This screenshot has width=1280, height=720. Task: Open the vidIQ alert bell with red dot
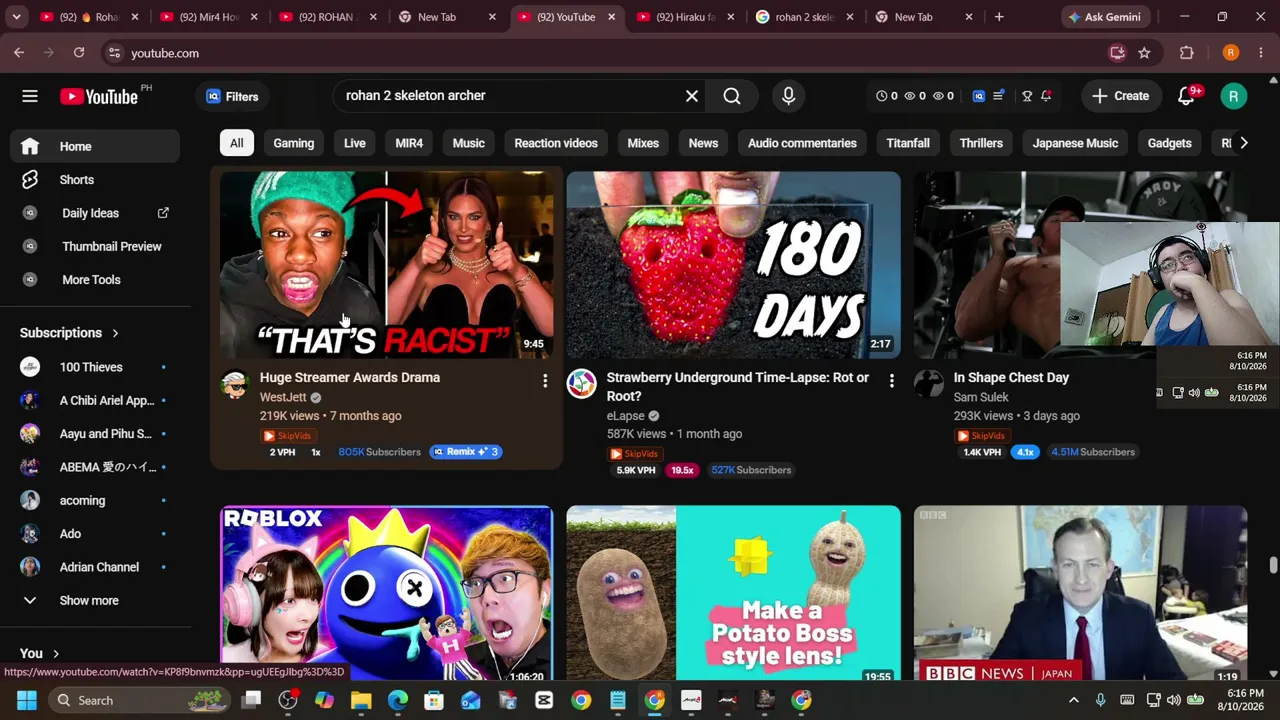(1046, 96)
